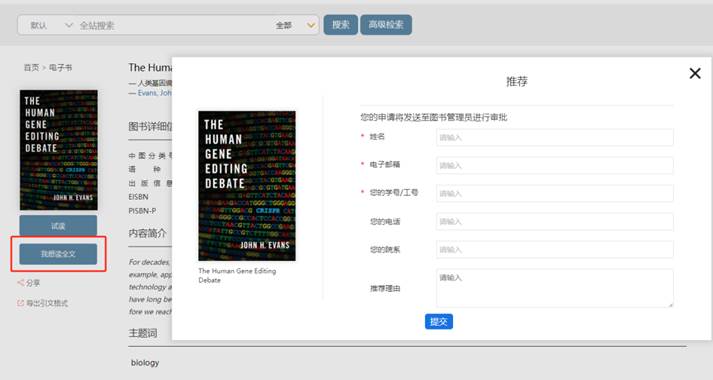Click the book cover thumbnail in sidebar
Image resolution: width=713 pixels, height=380 pixels.
pyautogui.click(x=59, y=150)
